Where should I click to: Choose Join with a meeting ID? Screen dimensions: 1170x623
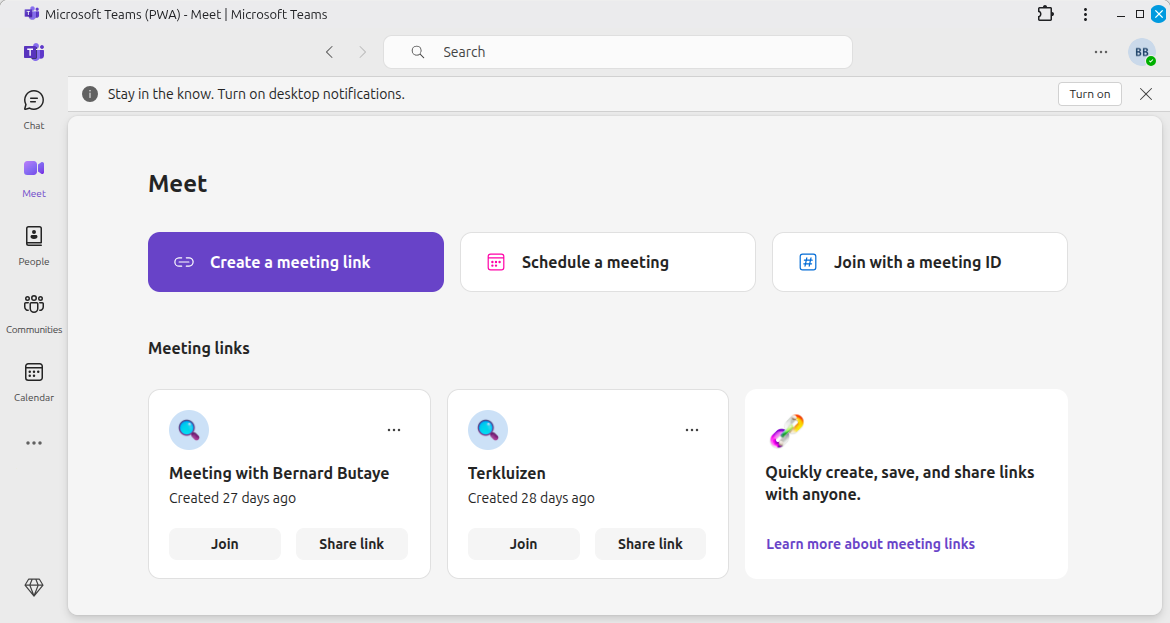(919, 262)
